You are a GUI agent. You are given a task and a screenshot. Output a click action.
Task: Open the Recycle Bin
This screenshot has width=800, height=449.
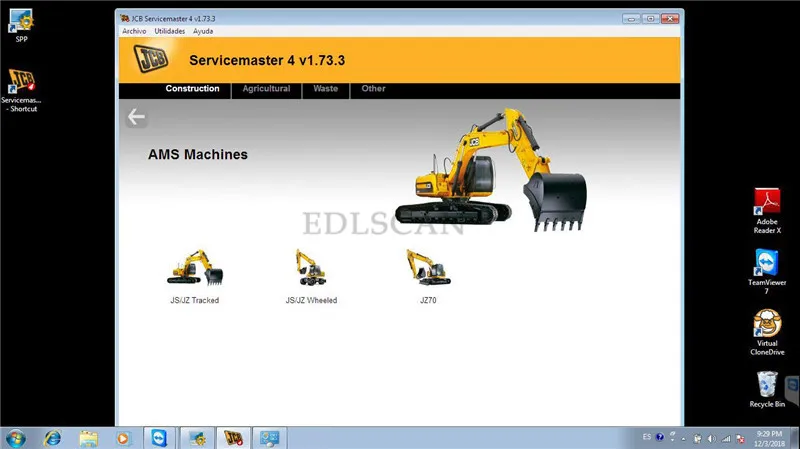point(767,389)
